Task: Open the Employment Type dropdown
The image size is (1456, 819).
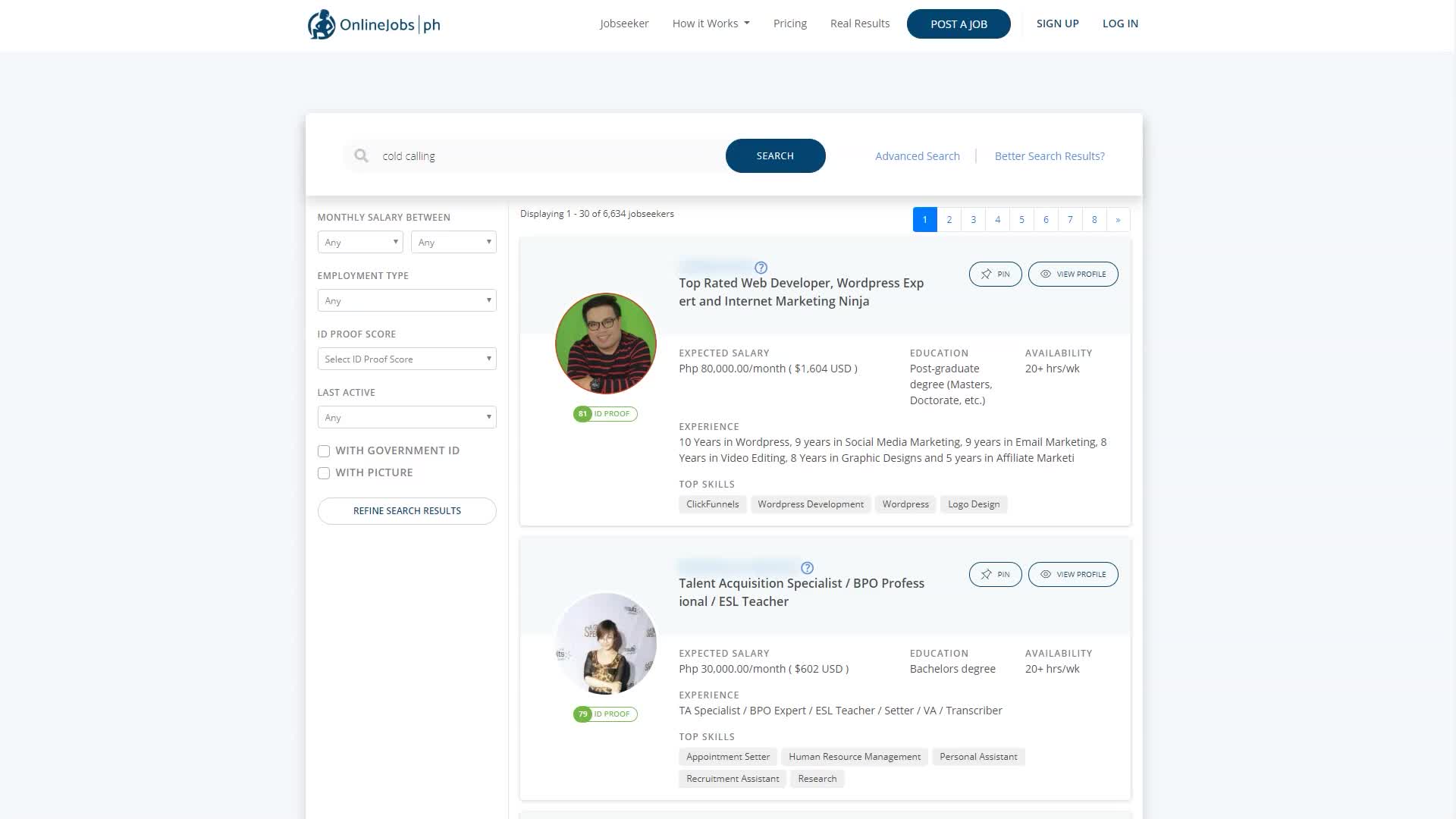Action: point(406,301)
